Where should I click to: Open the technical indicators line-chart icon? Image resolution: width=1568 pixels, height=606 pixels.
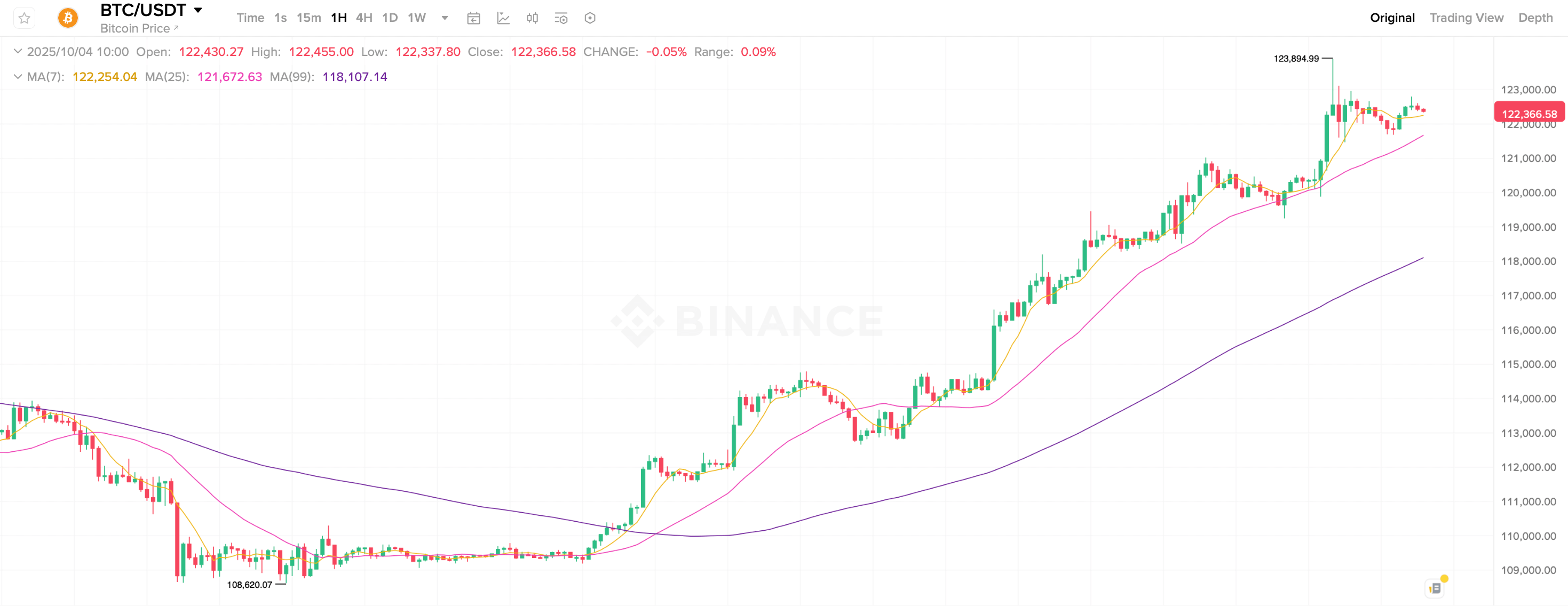pos(503,18)
